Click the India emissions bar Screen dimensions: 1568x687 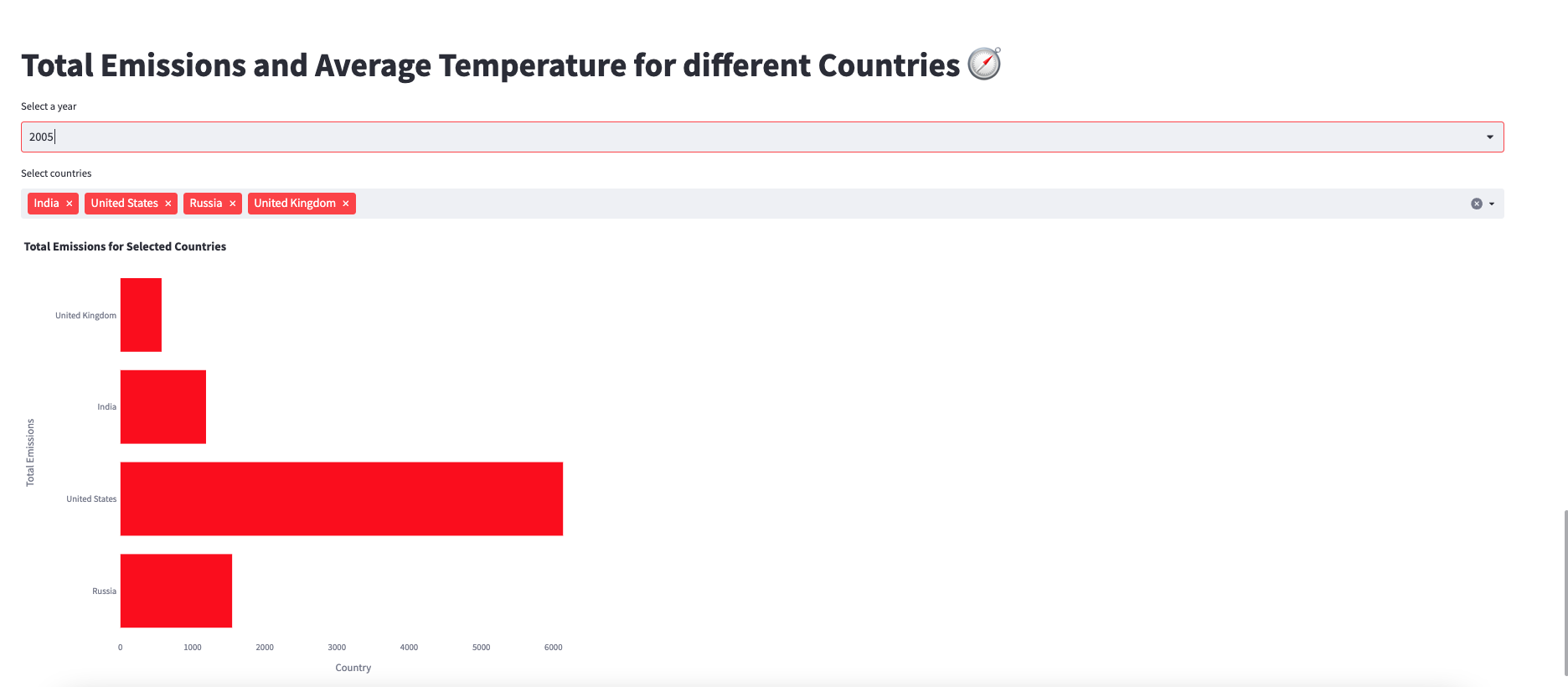click(163, 407)
